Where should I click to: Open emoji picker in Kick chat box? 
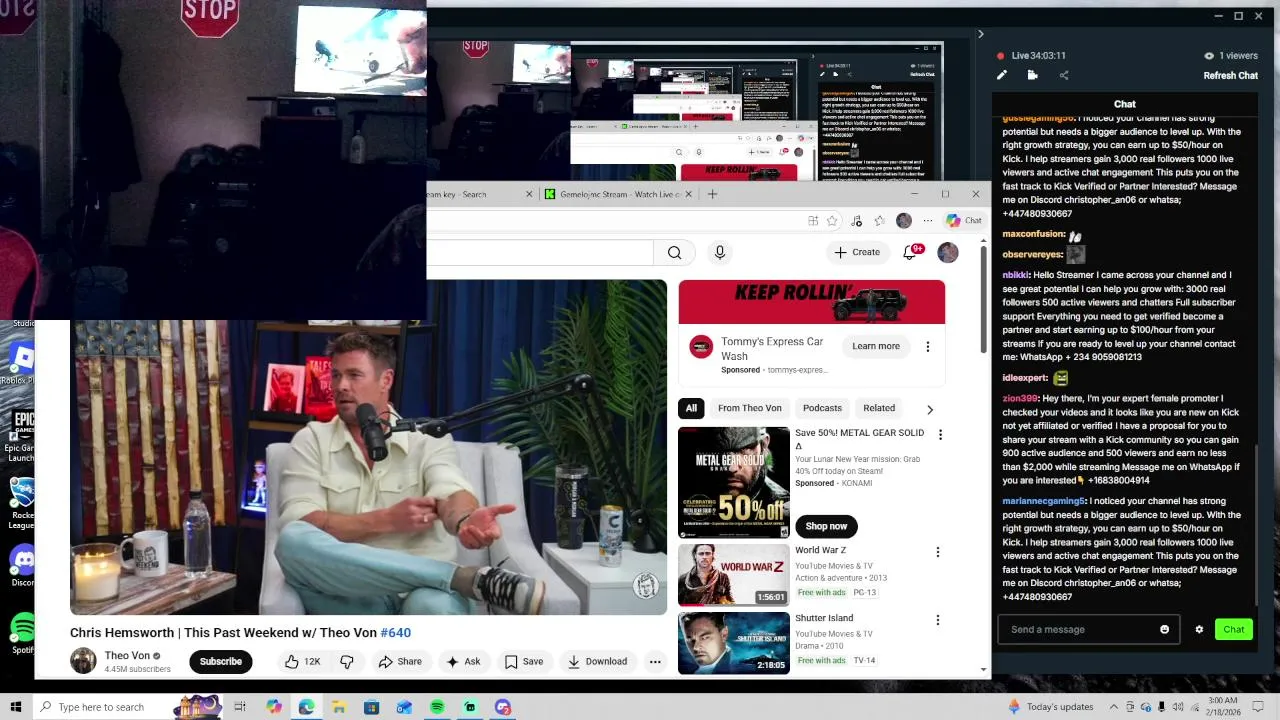click(1164, 629)
